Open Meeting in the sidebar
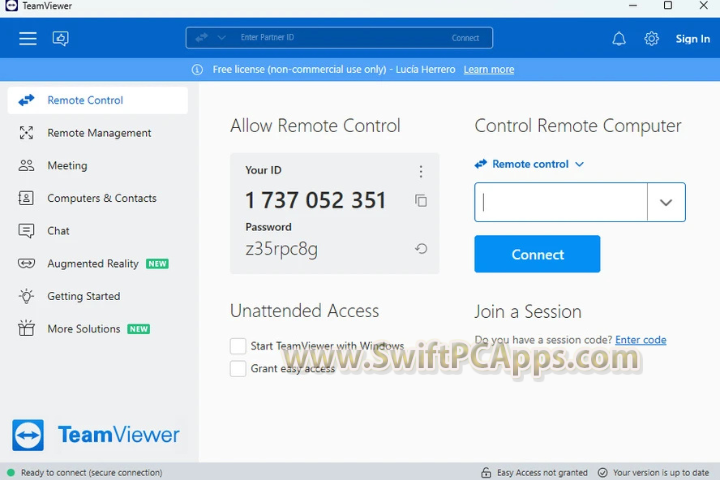The height and width of the screenshot is (480, 720). coord(98,165)
